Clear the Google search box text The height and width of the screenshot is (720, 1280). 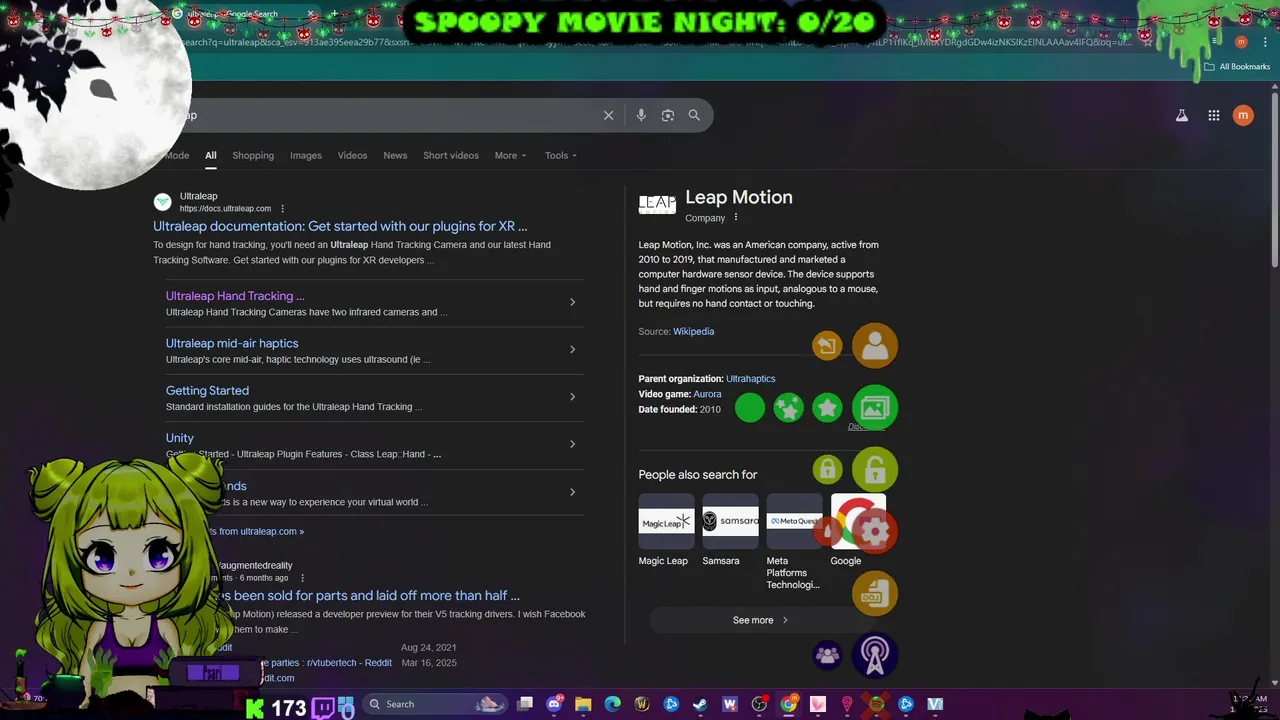point(608,115)
